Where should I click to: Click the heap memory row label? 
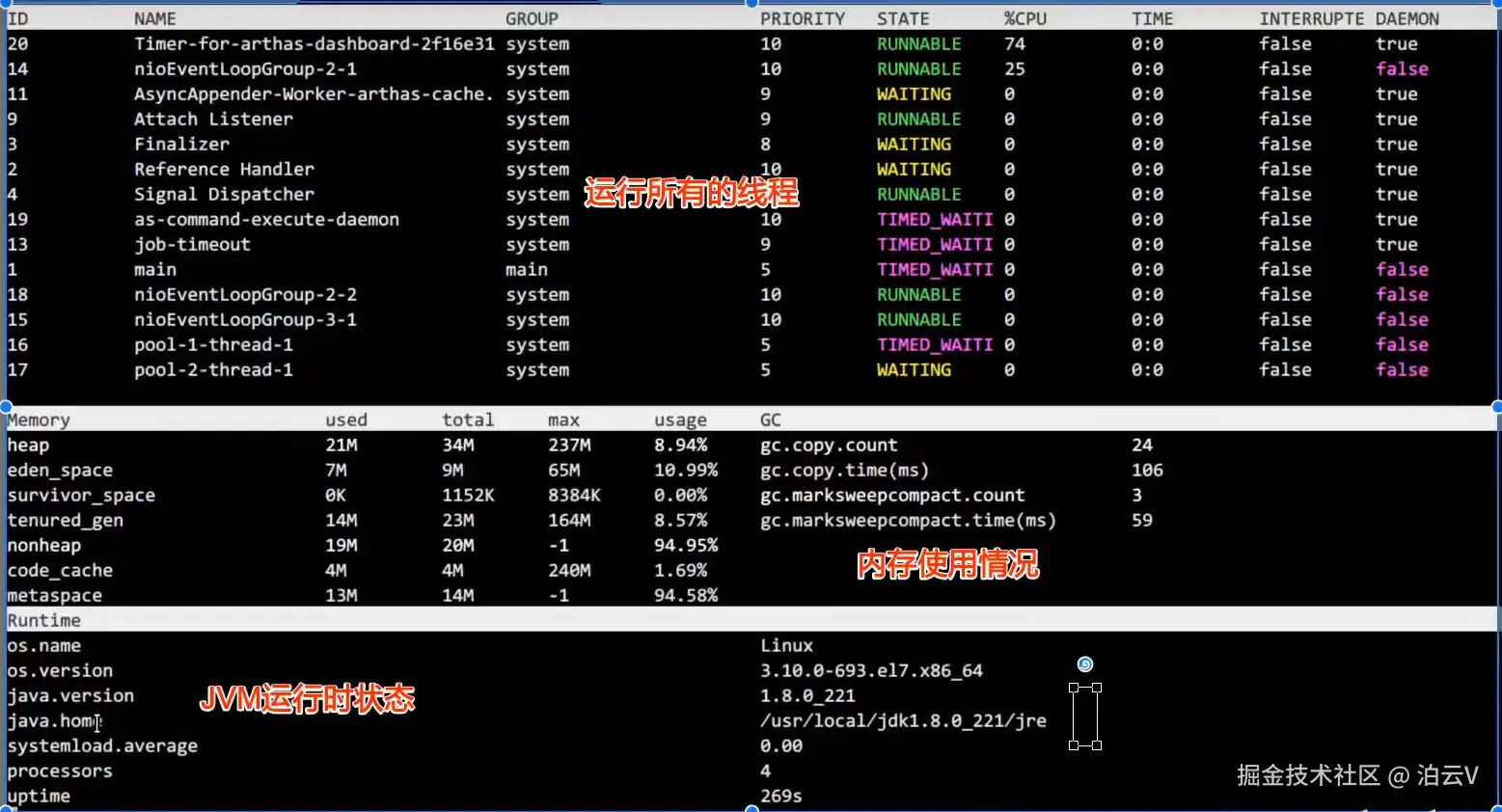[x=28, y=445]
